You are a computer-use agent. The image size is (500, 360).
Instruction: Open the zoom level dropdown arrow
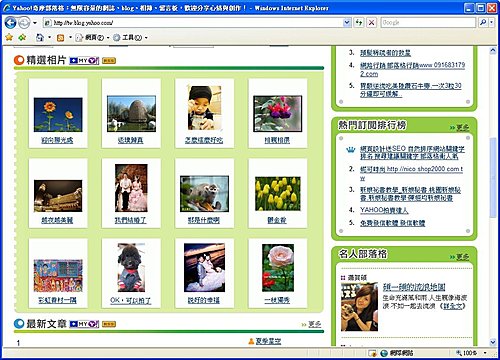coord(485,353)
